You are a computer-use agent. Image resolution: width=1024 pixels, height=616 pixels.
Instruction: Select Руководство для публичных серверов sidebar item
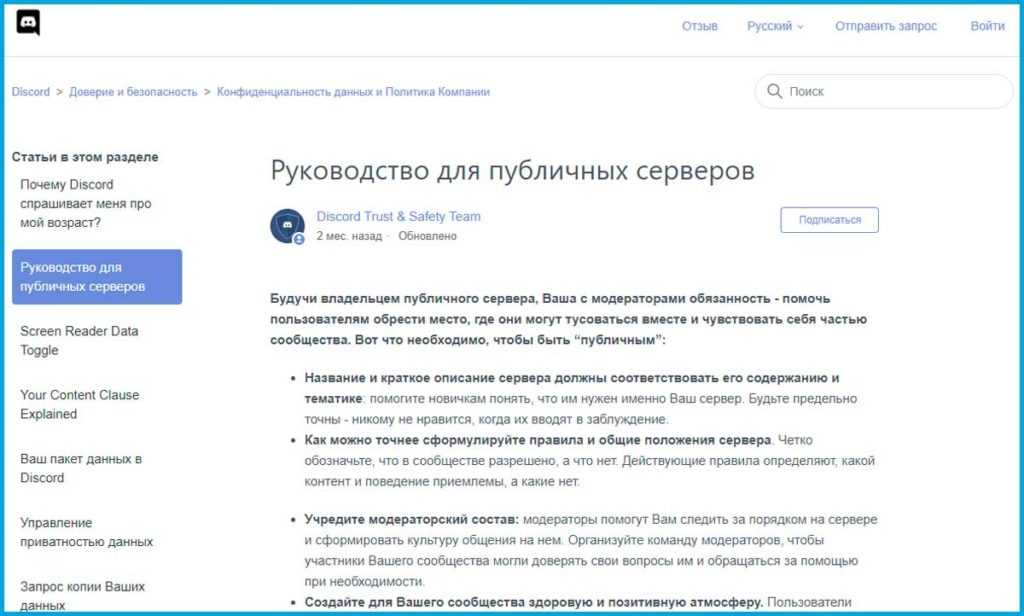[96, 277]
